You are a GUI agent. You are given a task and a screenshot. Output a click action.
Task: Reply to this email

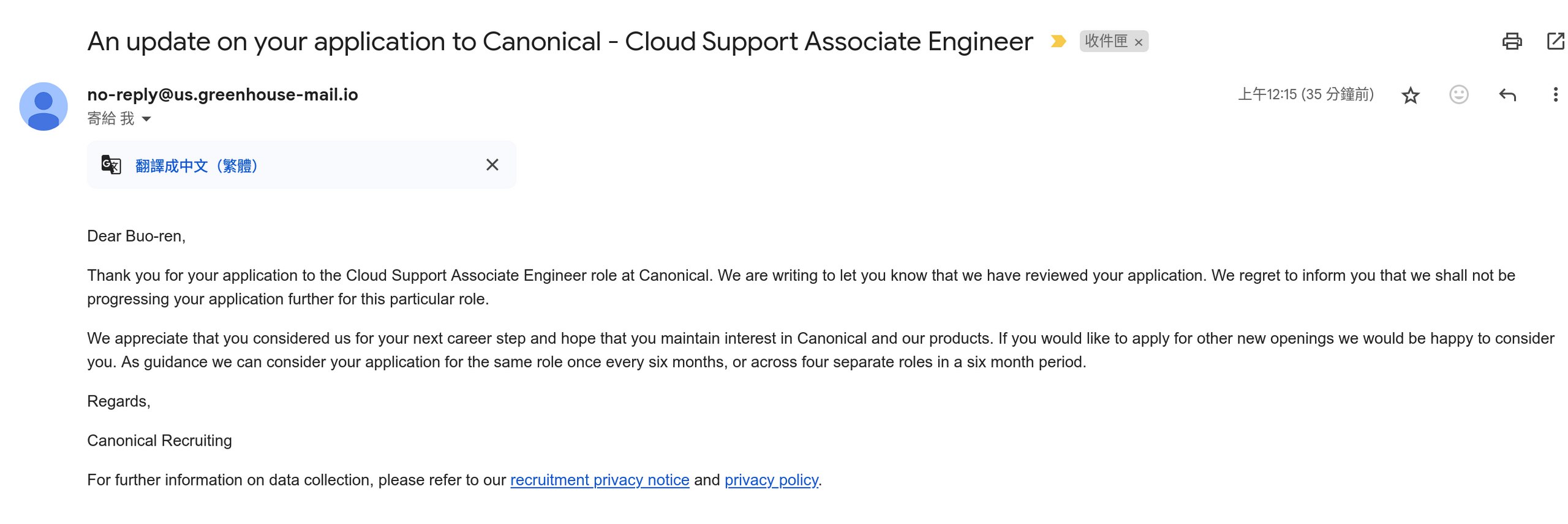(x=1507, y=94)
